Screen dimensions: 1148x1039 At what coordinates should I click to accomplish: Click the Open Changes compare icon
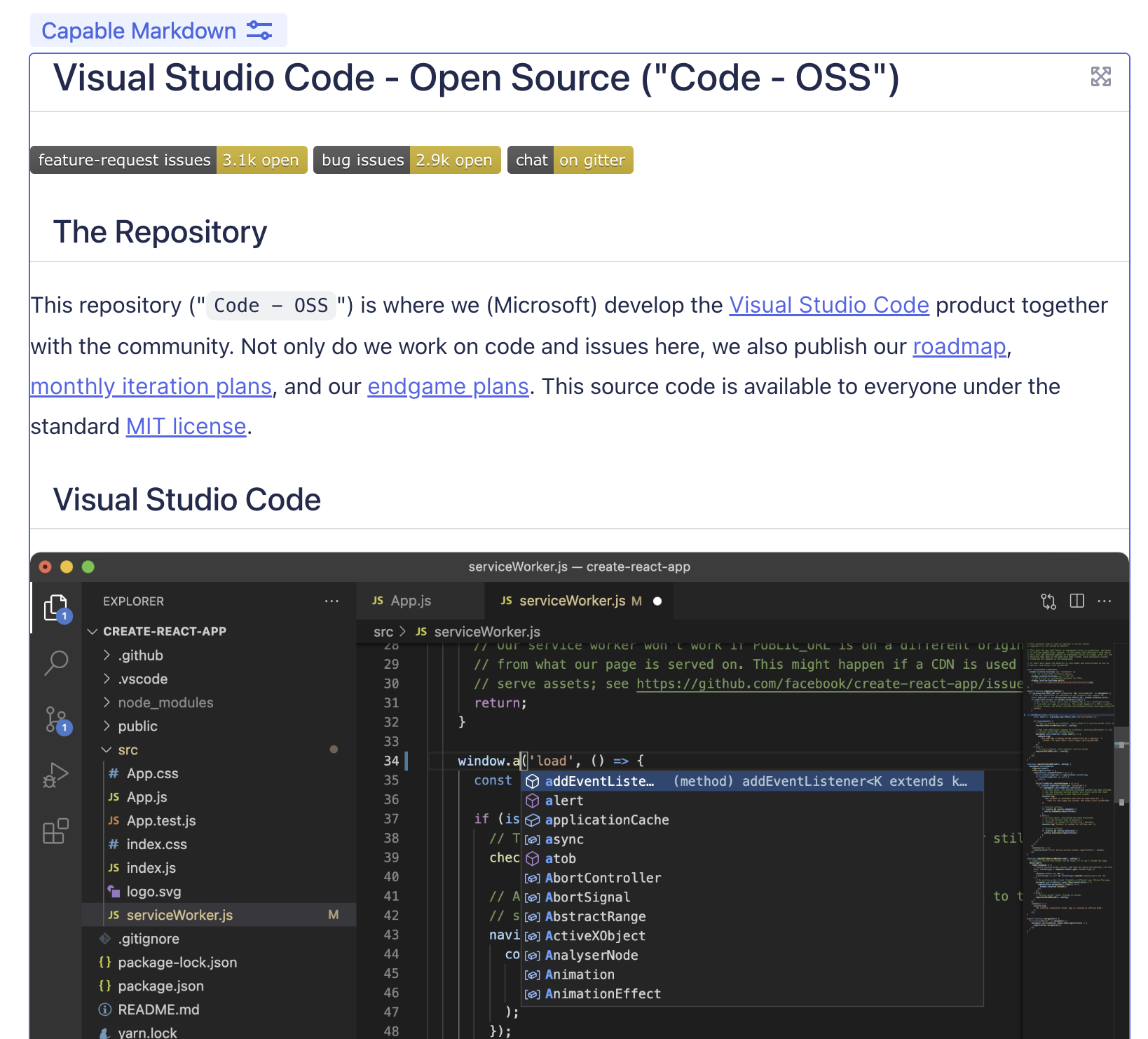click(x=1048, y=602)
